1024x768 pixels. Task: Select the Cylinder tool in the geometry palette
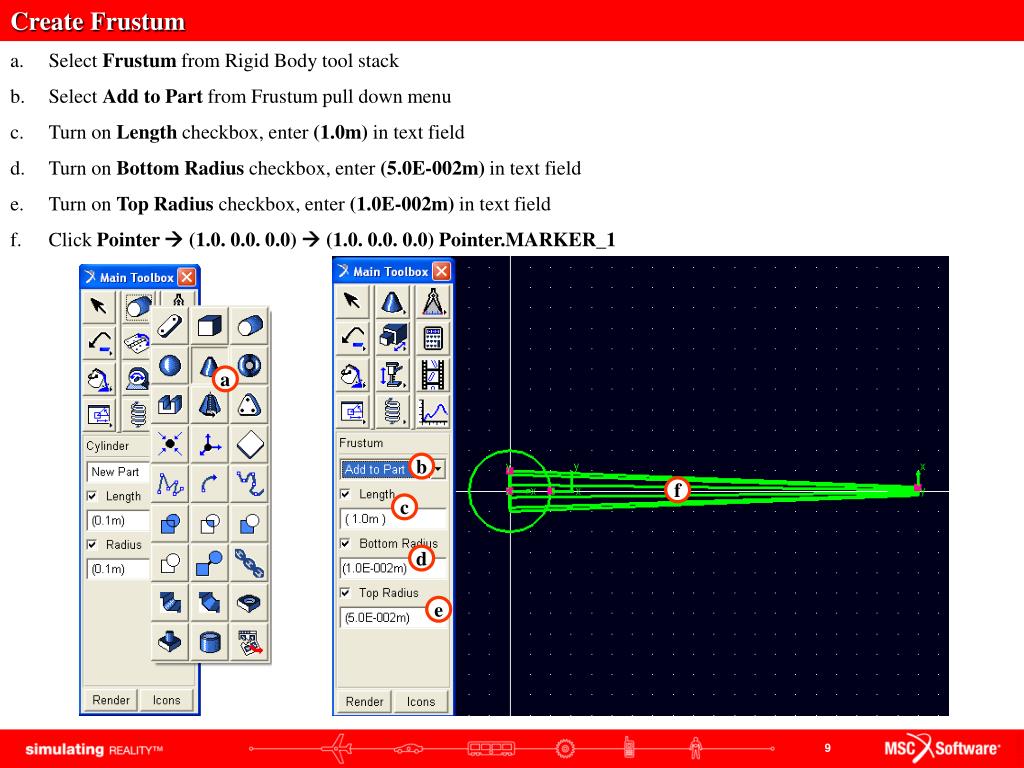pos(249,325)
